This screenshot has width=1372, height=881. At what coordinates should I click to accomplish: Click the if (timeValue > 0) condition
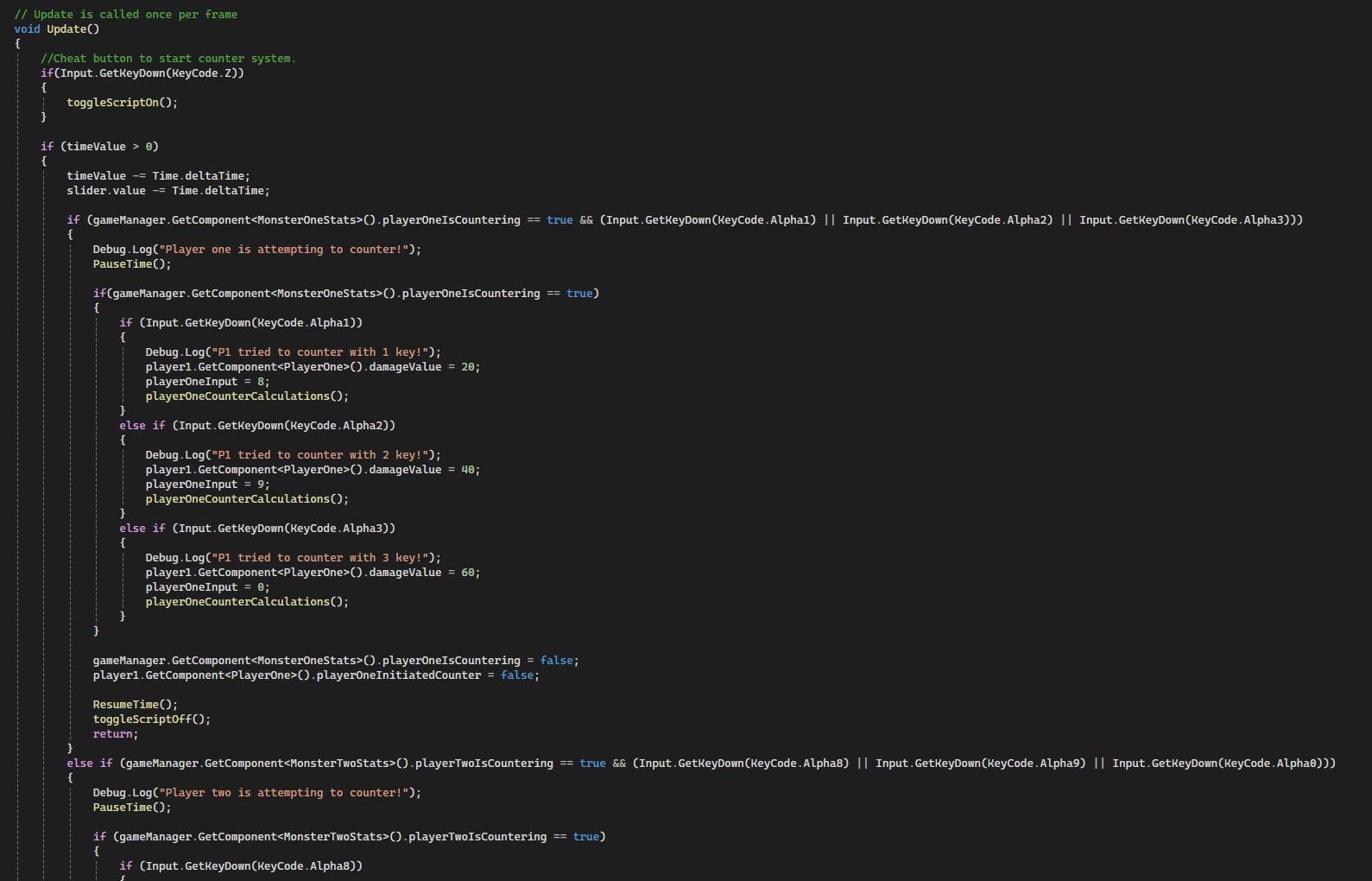(99, 147)
